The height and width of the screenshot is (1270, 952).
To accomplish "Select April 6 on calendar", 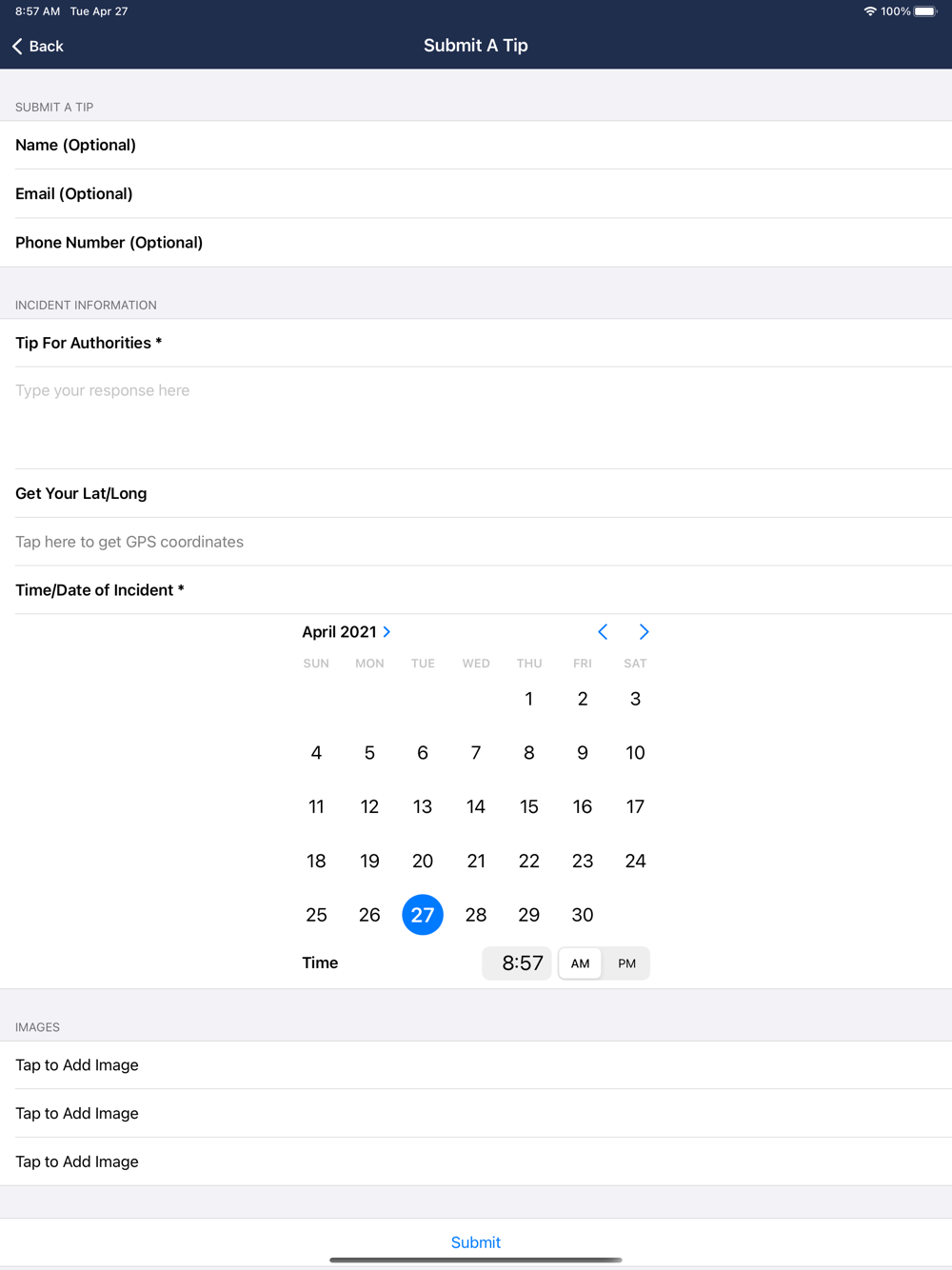I will tap(423, 753).
